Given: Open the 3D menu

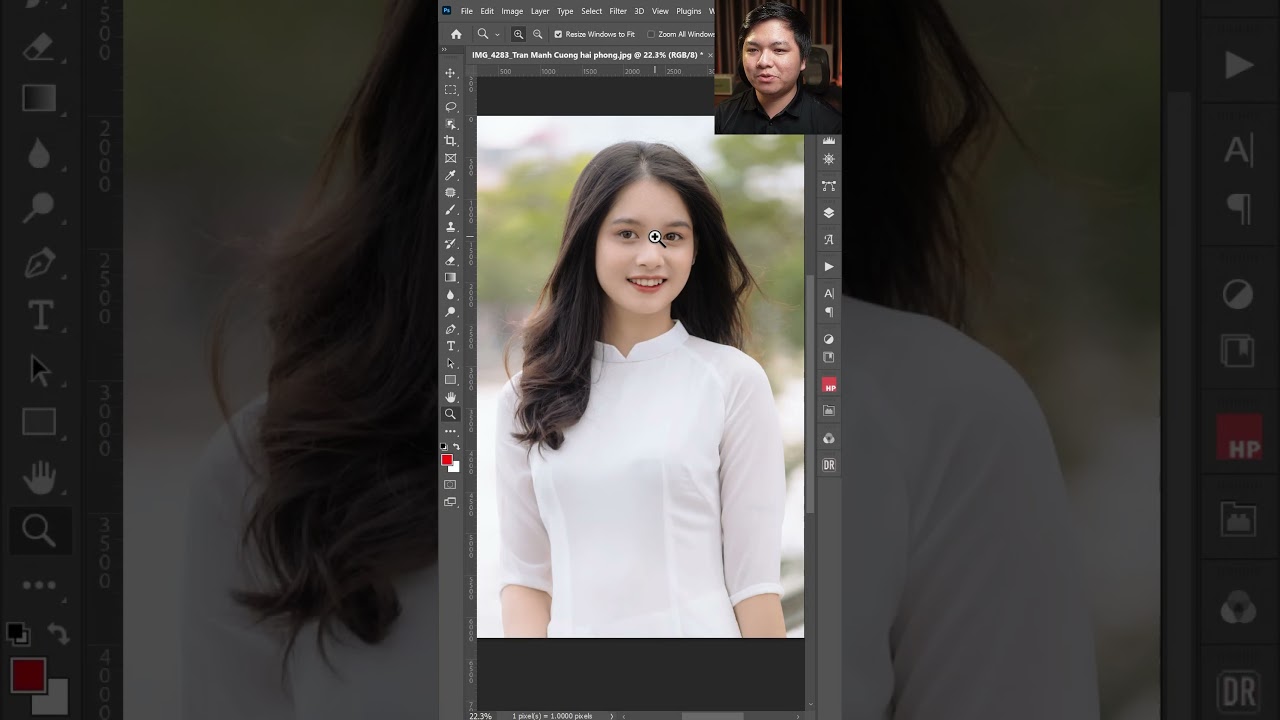Looking at the screenshot, I should (x=639, y=11).
